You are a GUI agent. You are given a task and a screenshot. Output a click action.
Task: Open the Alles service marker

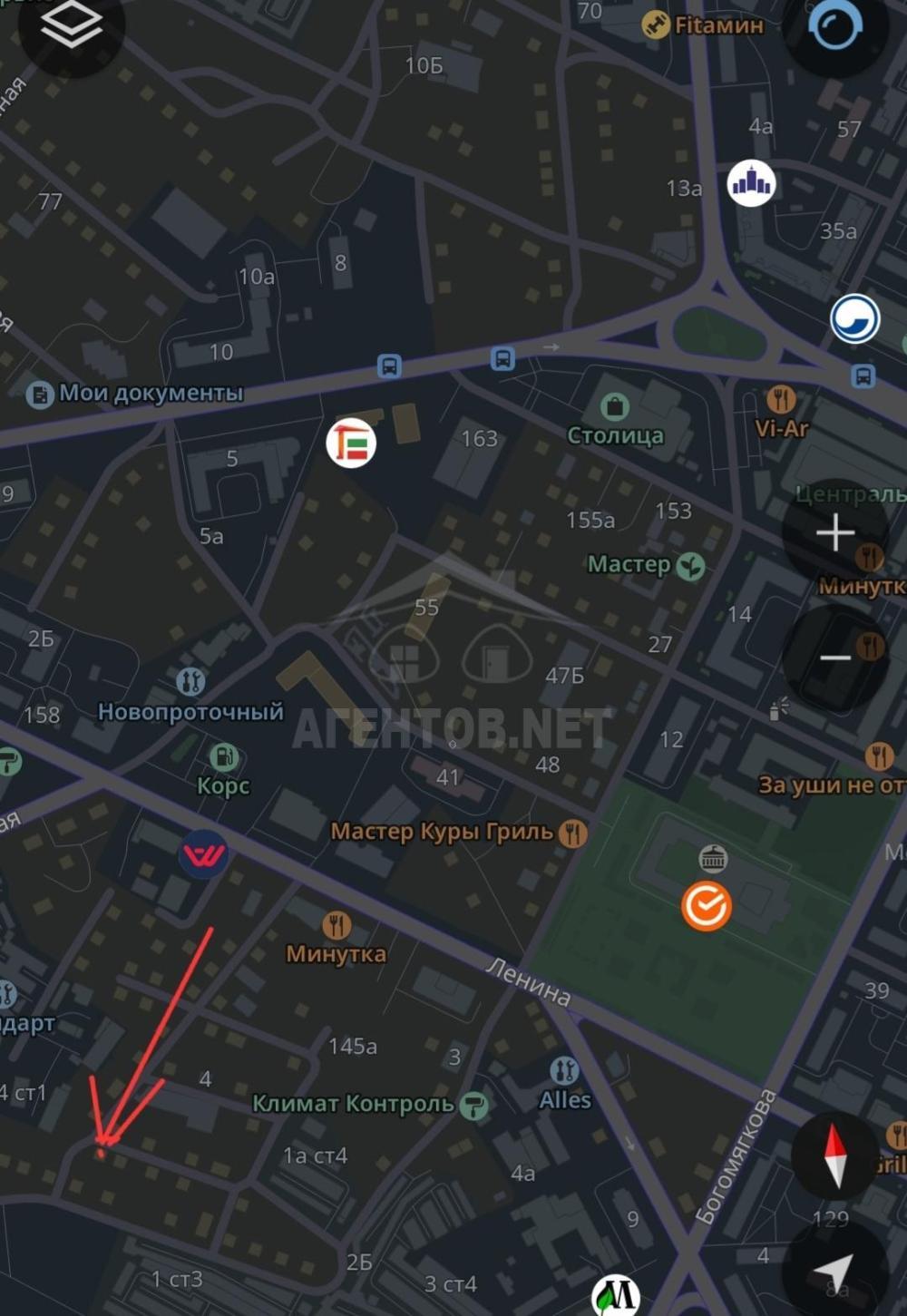[x=564, y=1070]
